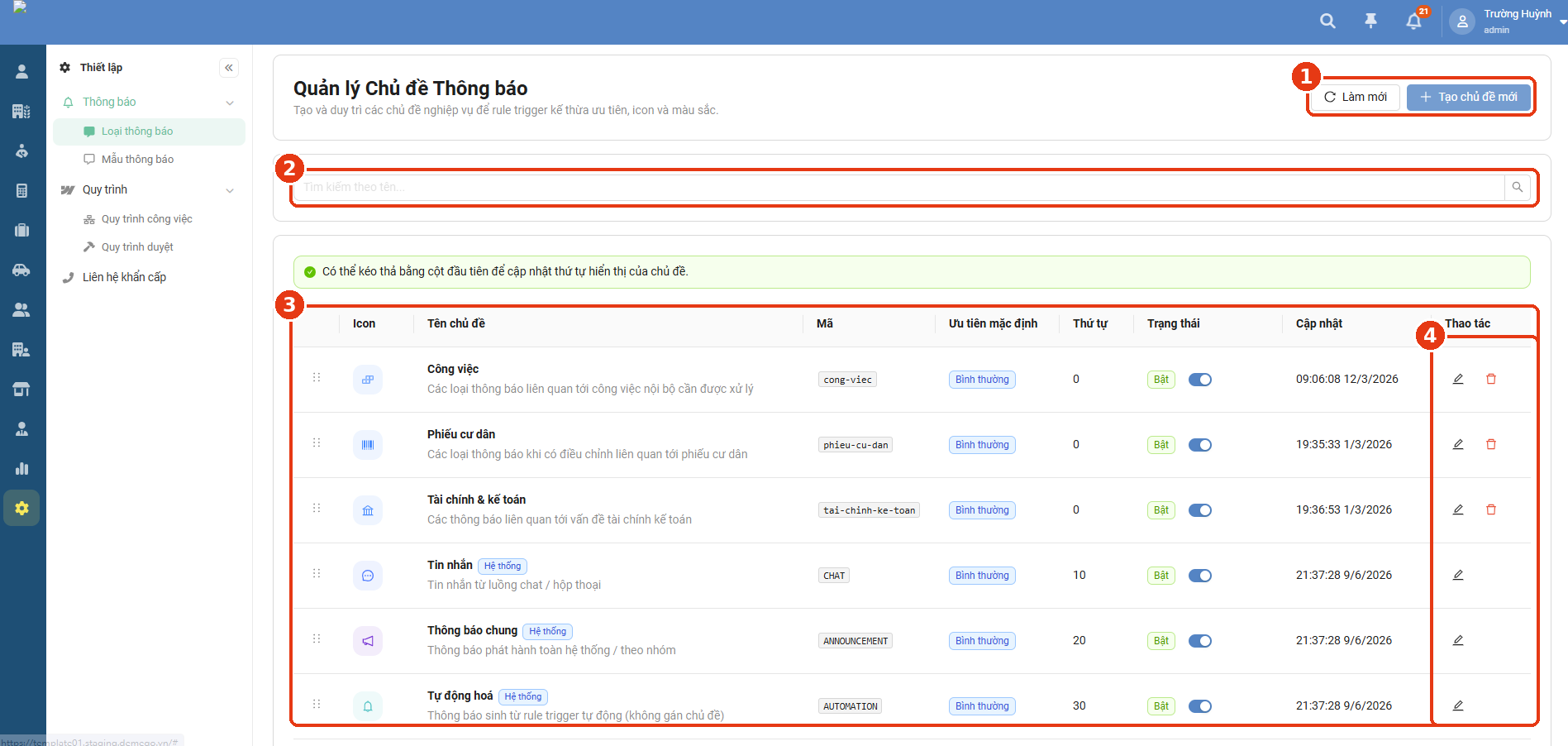Click the search magnifier beside the name field
Screen dimensions: 1568x746
tap(1518, 187)
